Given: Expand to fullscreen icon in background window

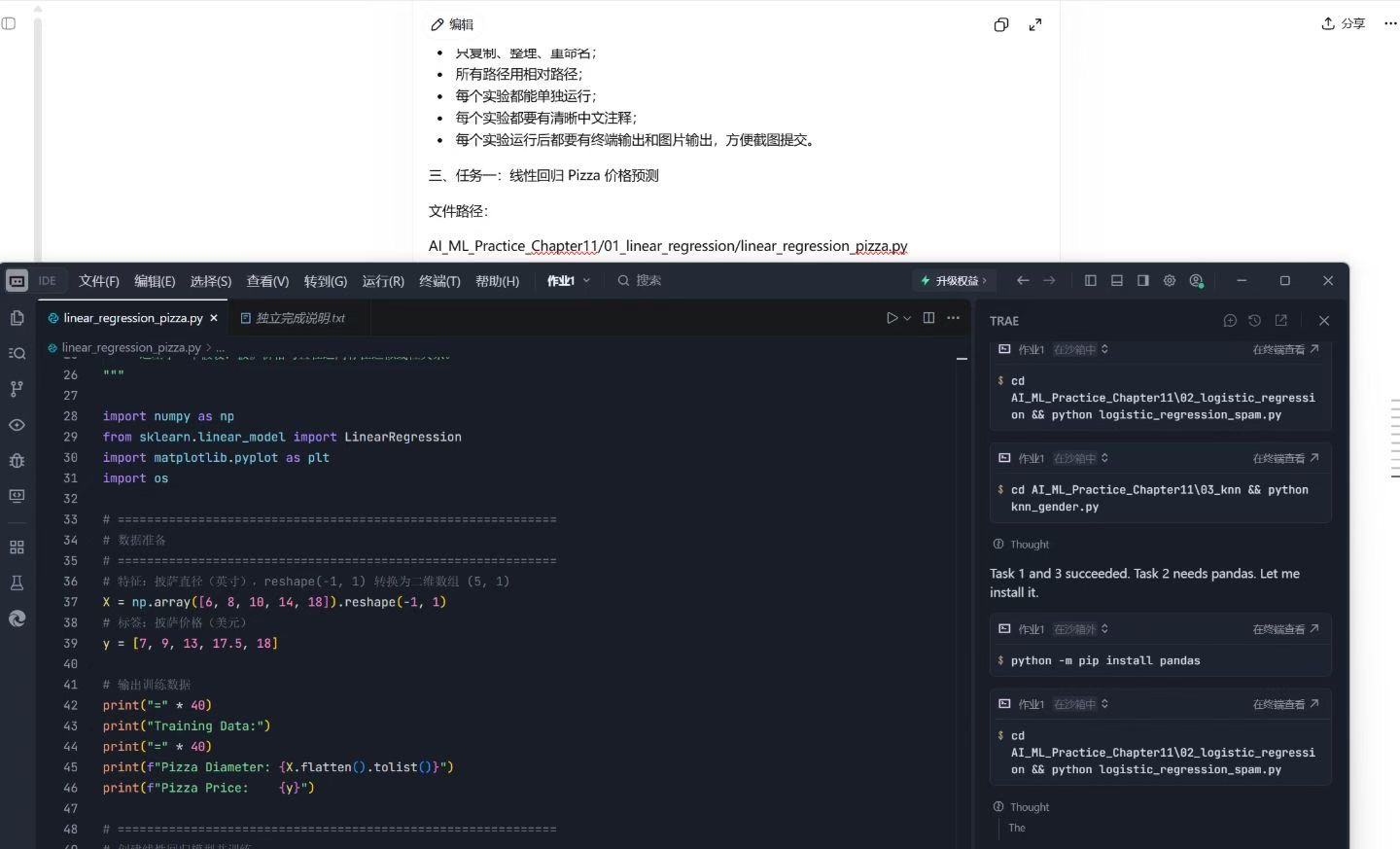Looking at the screenshot, I should 1035,24.
